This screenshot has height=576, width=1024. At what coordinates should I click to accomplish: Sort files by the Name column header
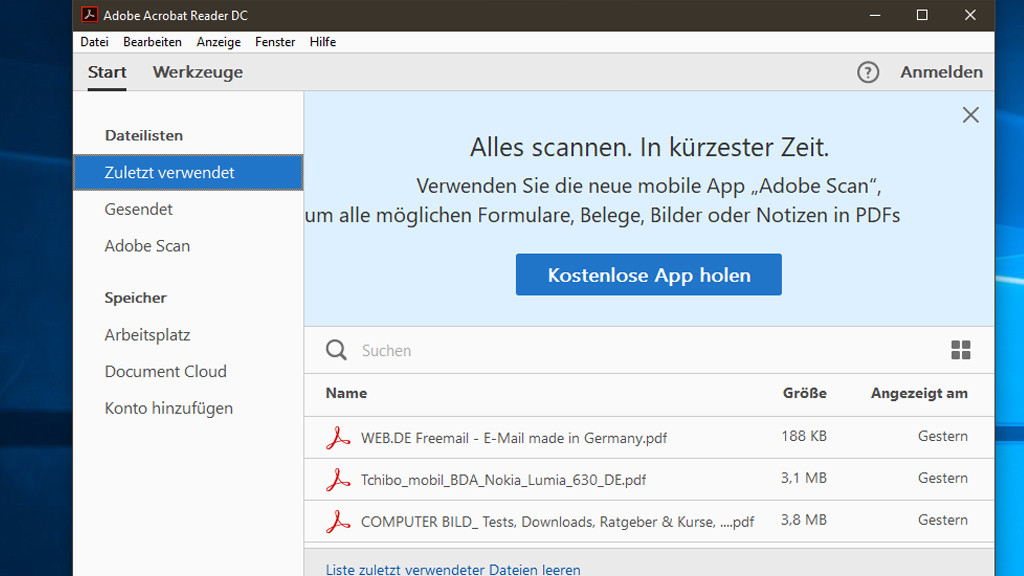(346, 393)
